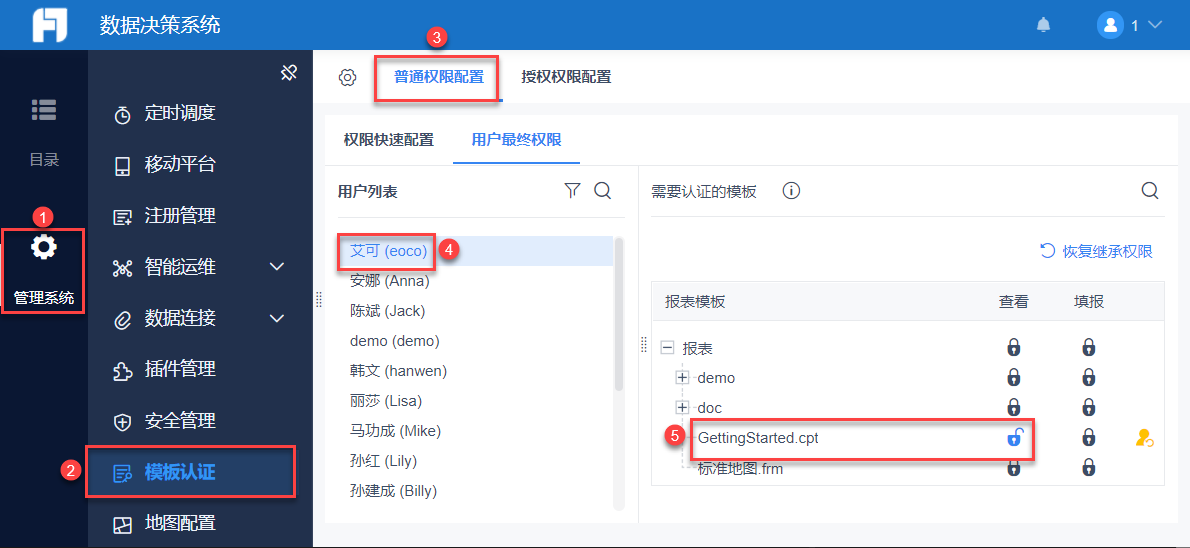
Task: Switch to 授权权限配置 tab
Action: coord(566,77)
